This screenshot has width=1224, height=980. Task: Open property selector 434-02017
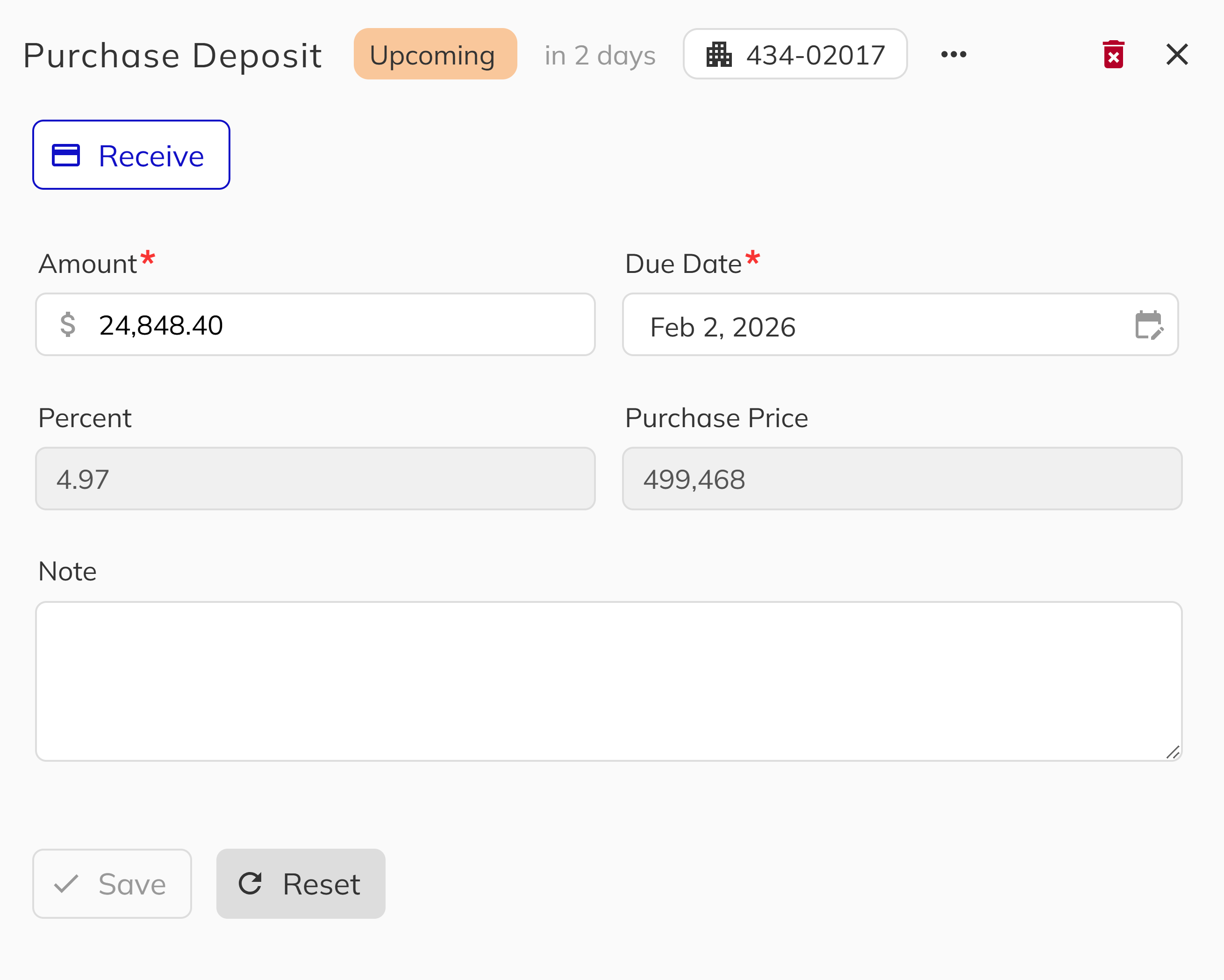coord(795,55)
